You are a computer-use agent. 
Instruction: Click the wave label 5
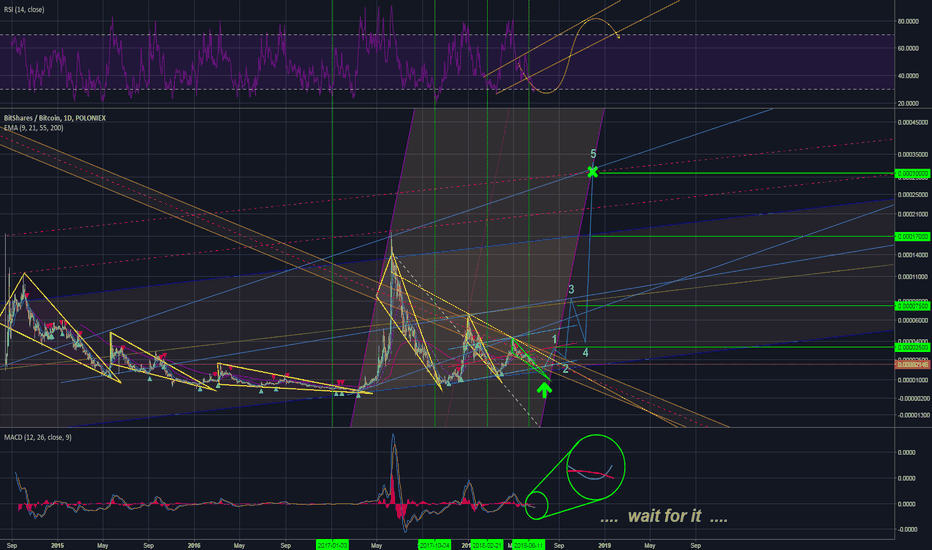[x=593, y=154]
